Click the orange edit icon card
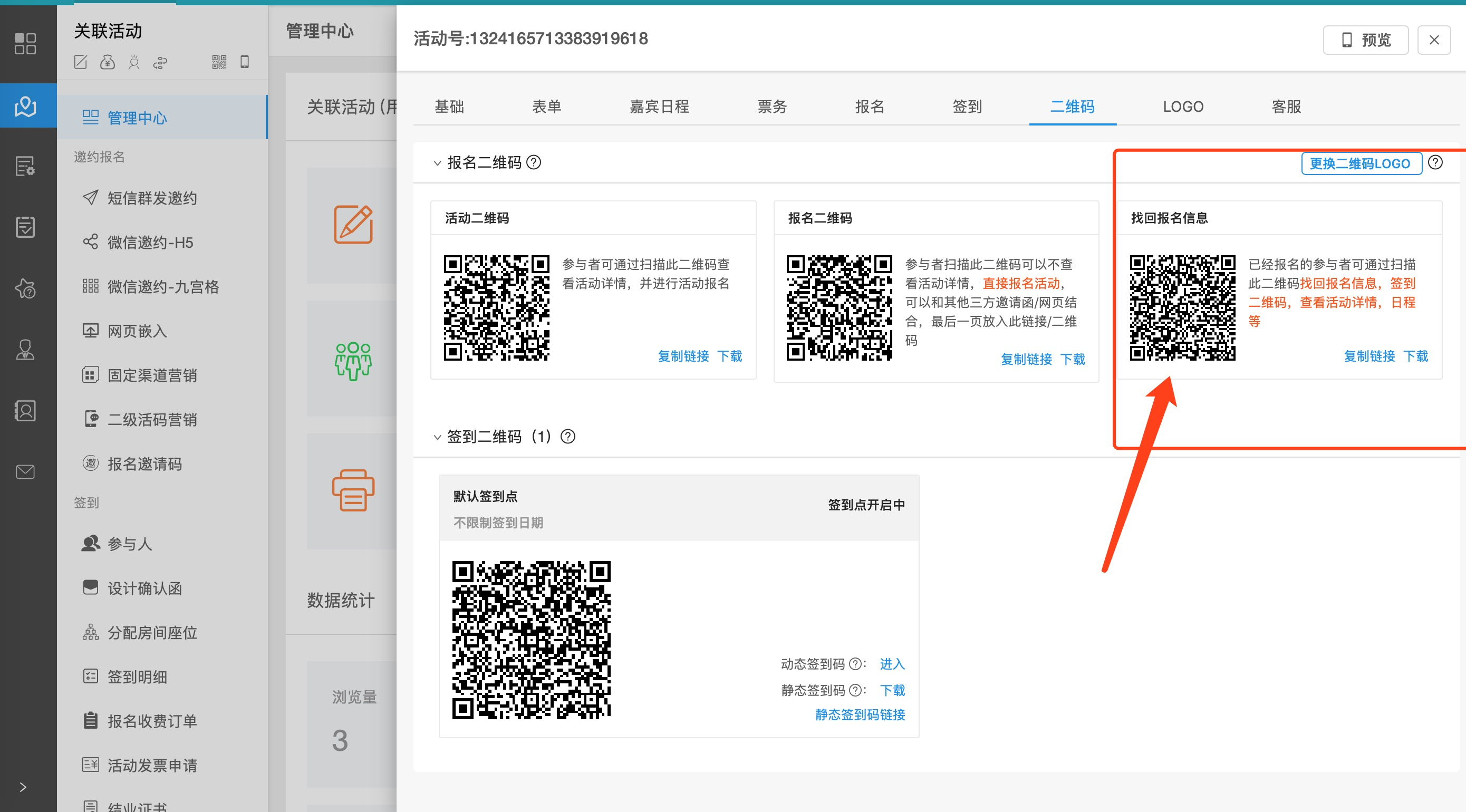This screenshot has height=812, width=1466. tap(353, 224)
